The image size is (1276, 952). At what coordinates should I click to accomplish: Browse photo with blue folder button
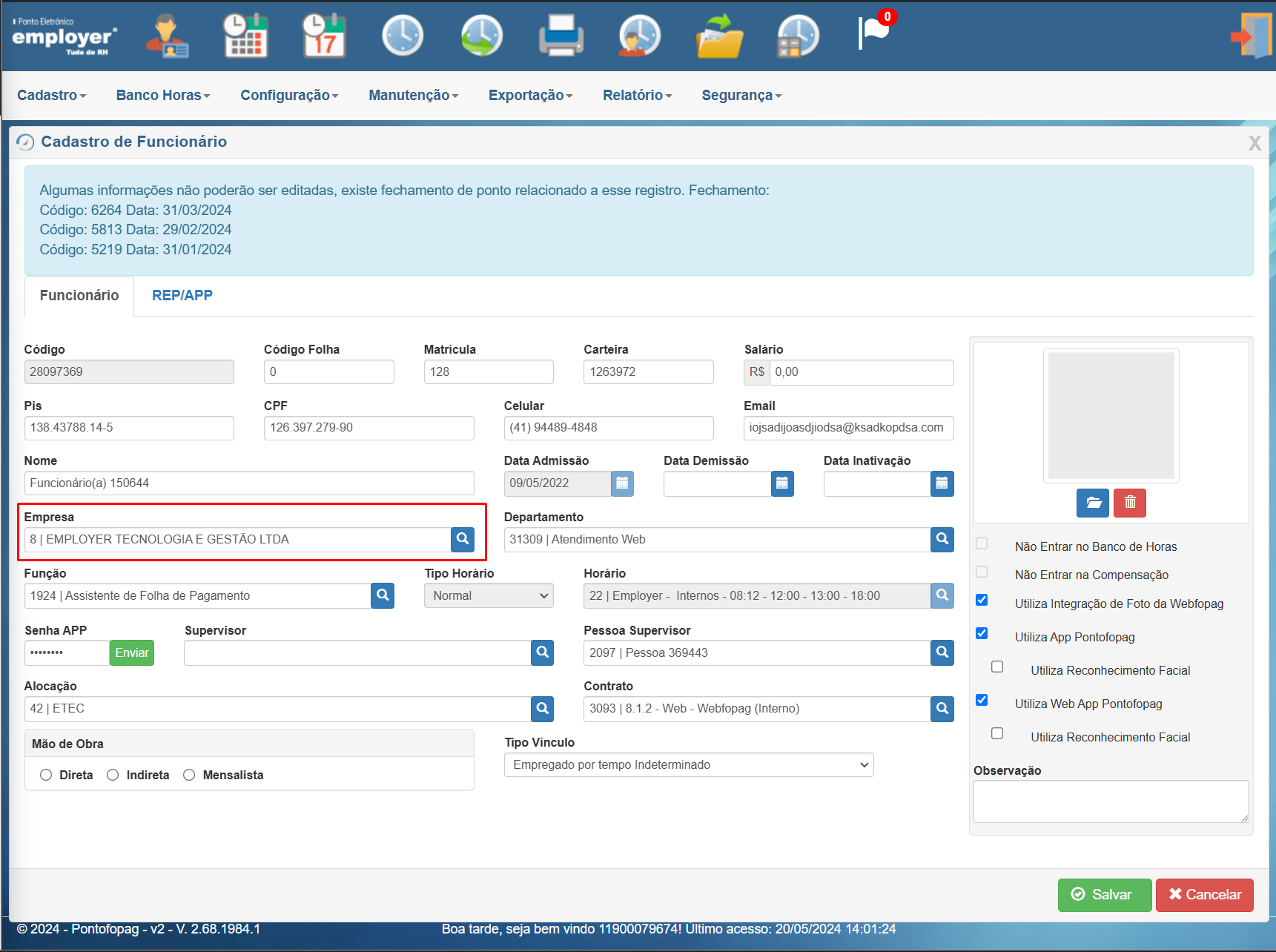coord(1093,503)
